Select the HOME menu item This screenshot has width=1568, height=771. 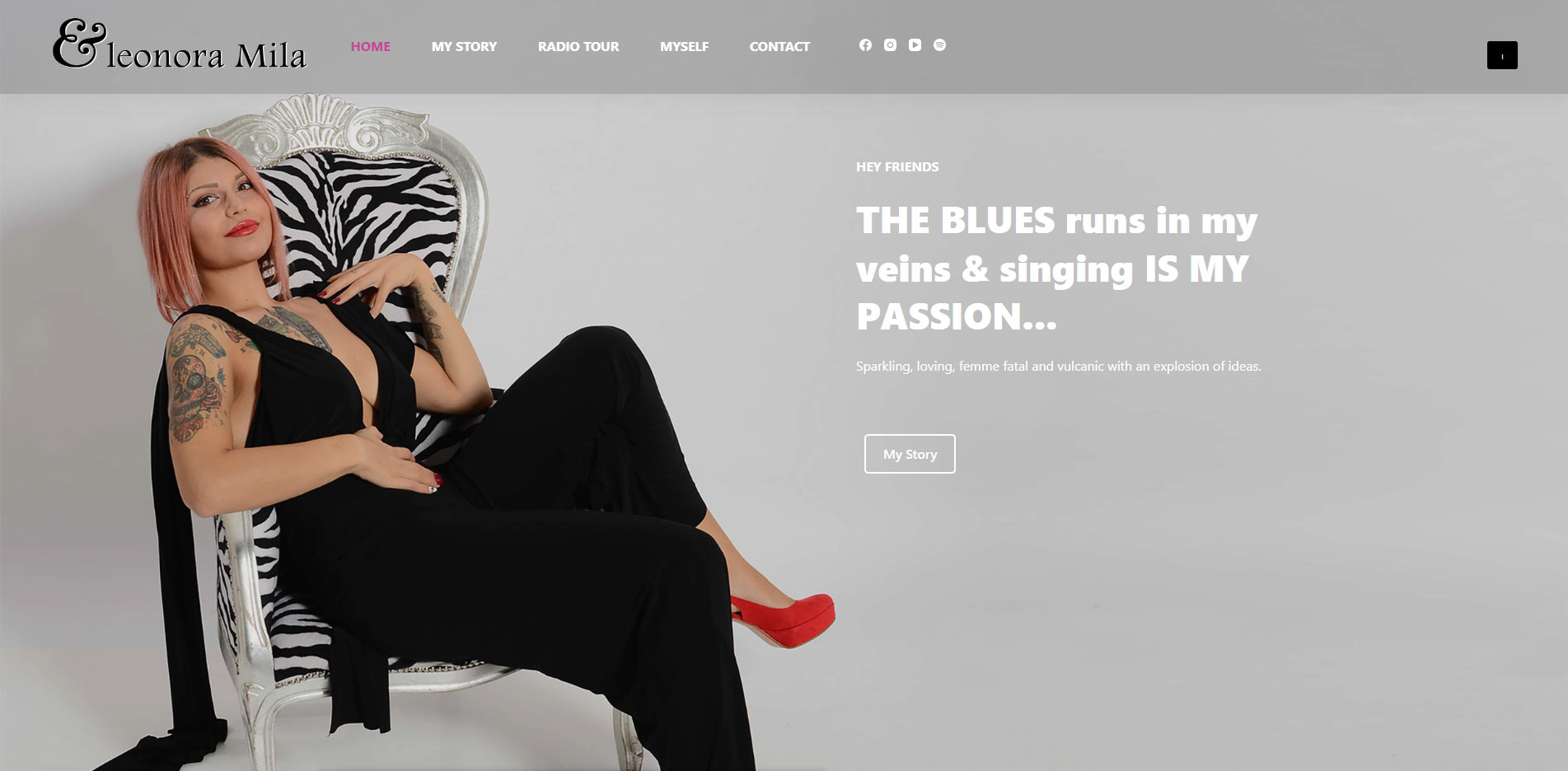(371, 47)
